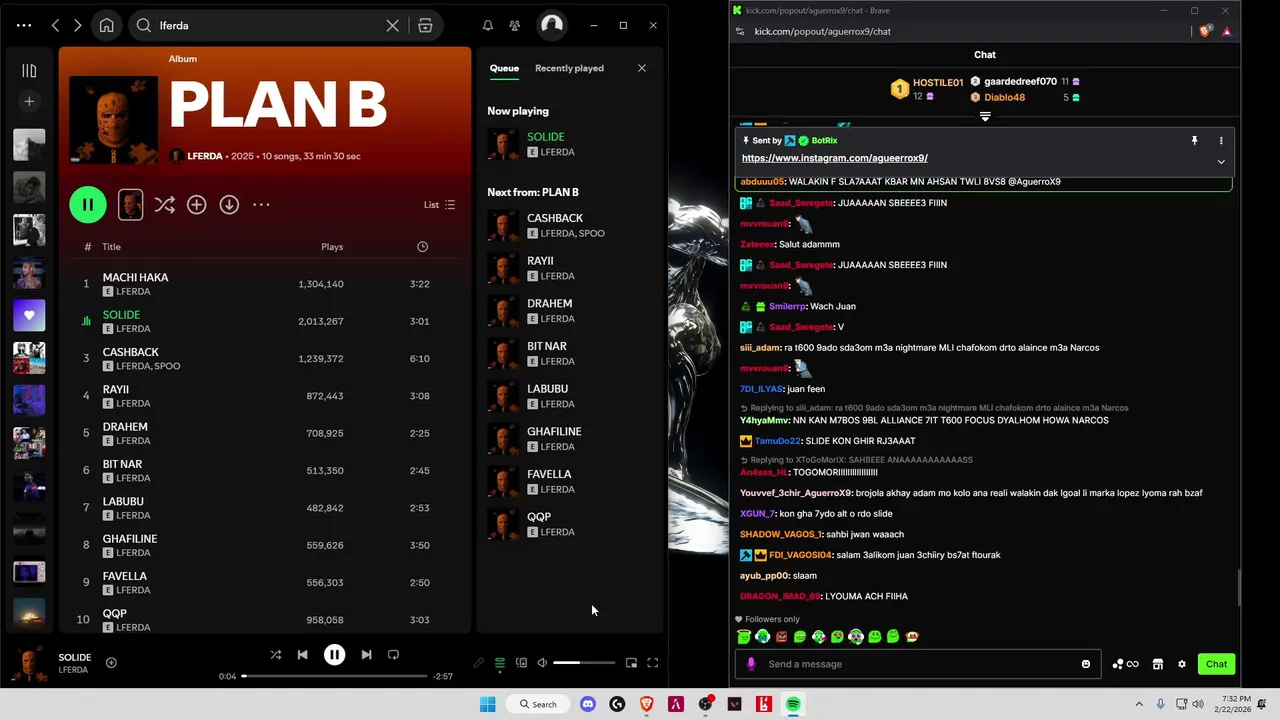The image size is (1280, 720).
Task: Click Duration clock column header
Action: (x=422, y=247)
